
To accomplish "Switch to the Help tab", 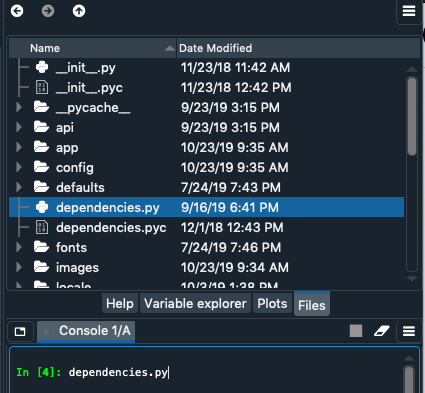I will click(120, 304).
